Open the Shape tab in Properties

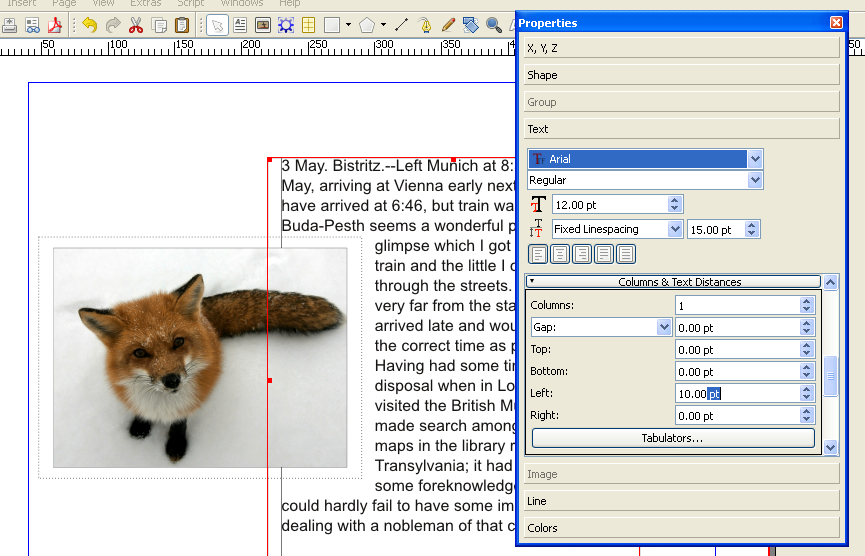681,75
